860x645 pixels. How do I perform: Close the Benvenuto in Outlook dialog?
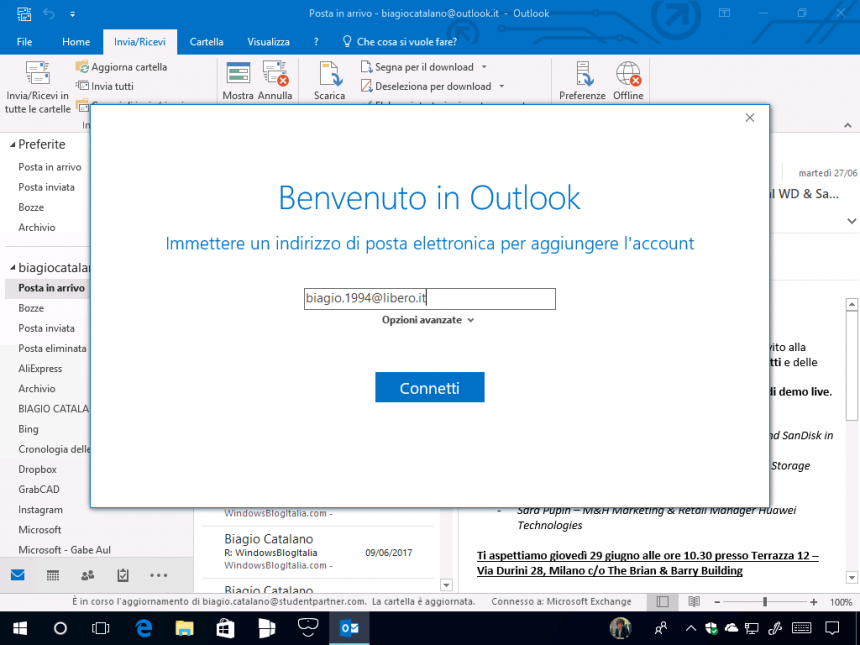(x=750, y=117)
